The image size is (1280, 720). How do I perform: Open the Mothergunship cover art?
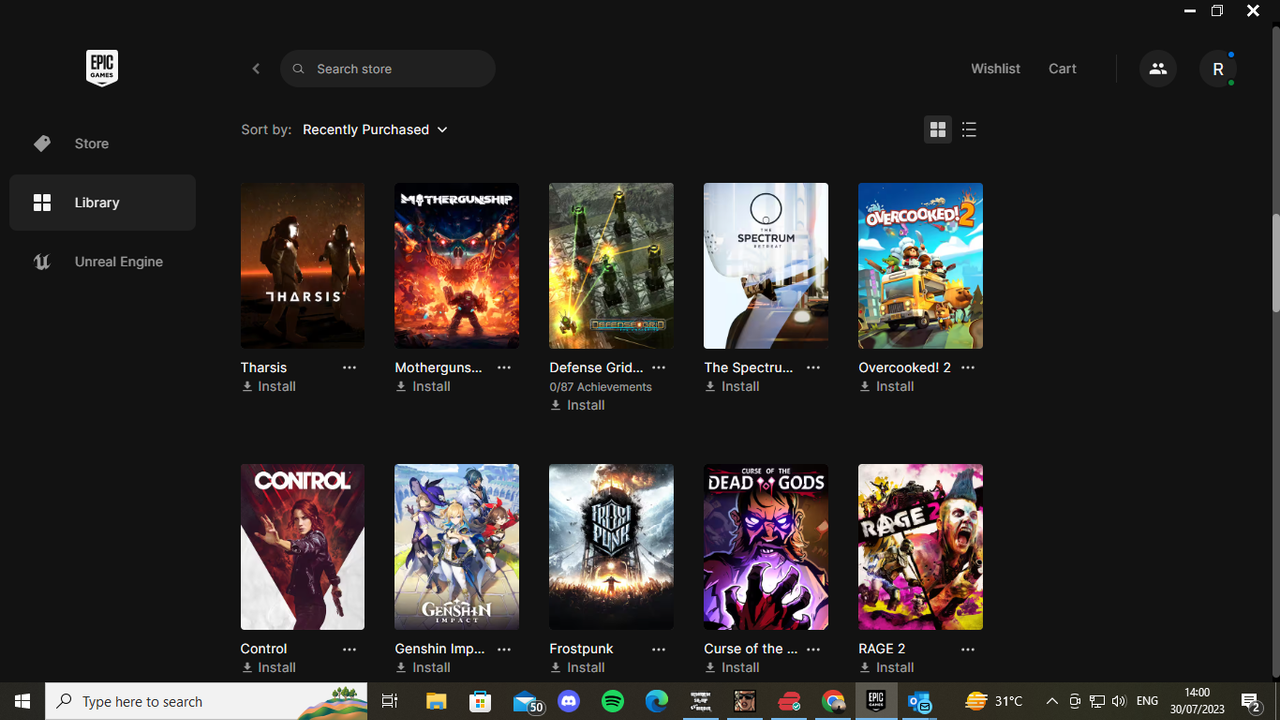(x=457, y=266)
